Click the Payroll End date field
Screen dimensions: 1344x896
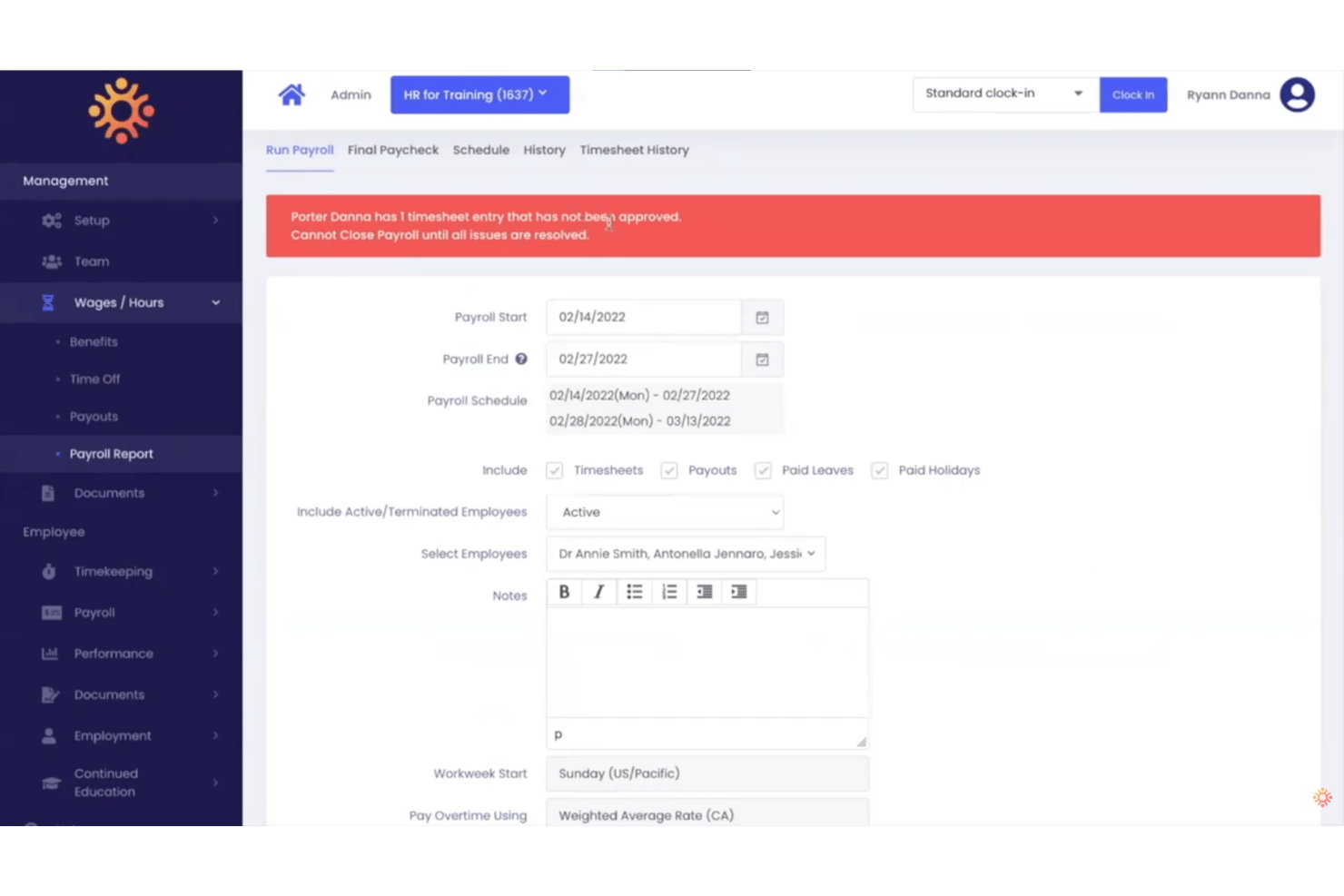tap(644, 359)
